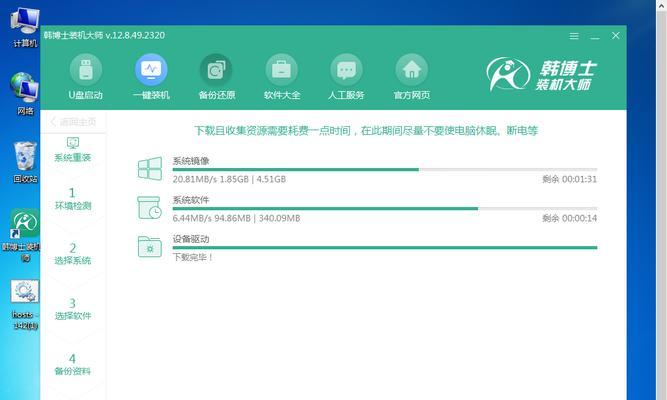The height and width of the screenshot is (400, 667).
Task: Select step 1 环境检测
Action: 73,199
